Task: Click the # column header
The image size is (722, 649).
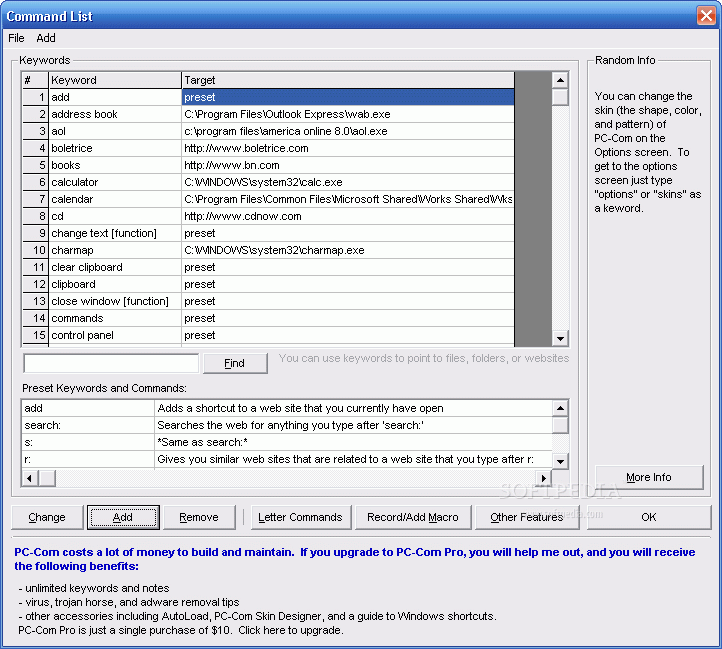Action: (x=35, y=80)
